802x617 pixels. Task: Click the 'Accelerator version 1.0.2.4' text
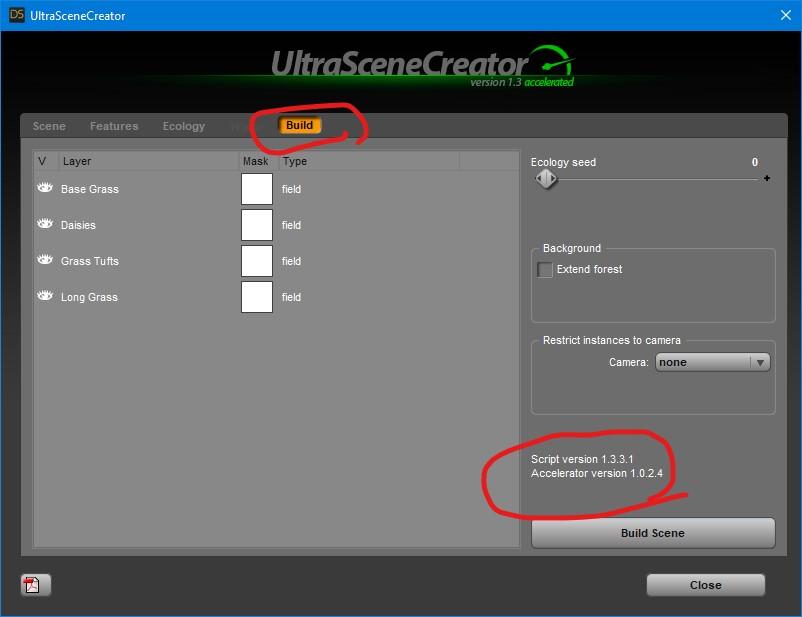pos(597,473)
